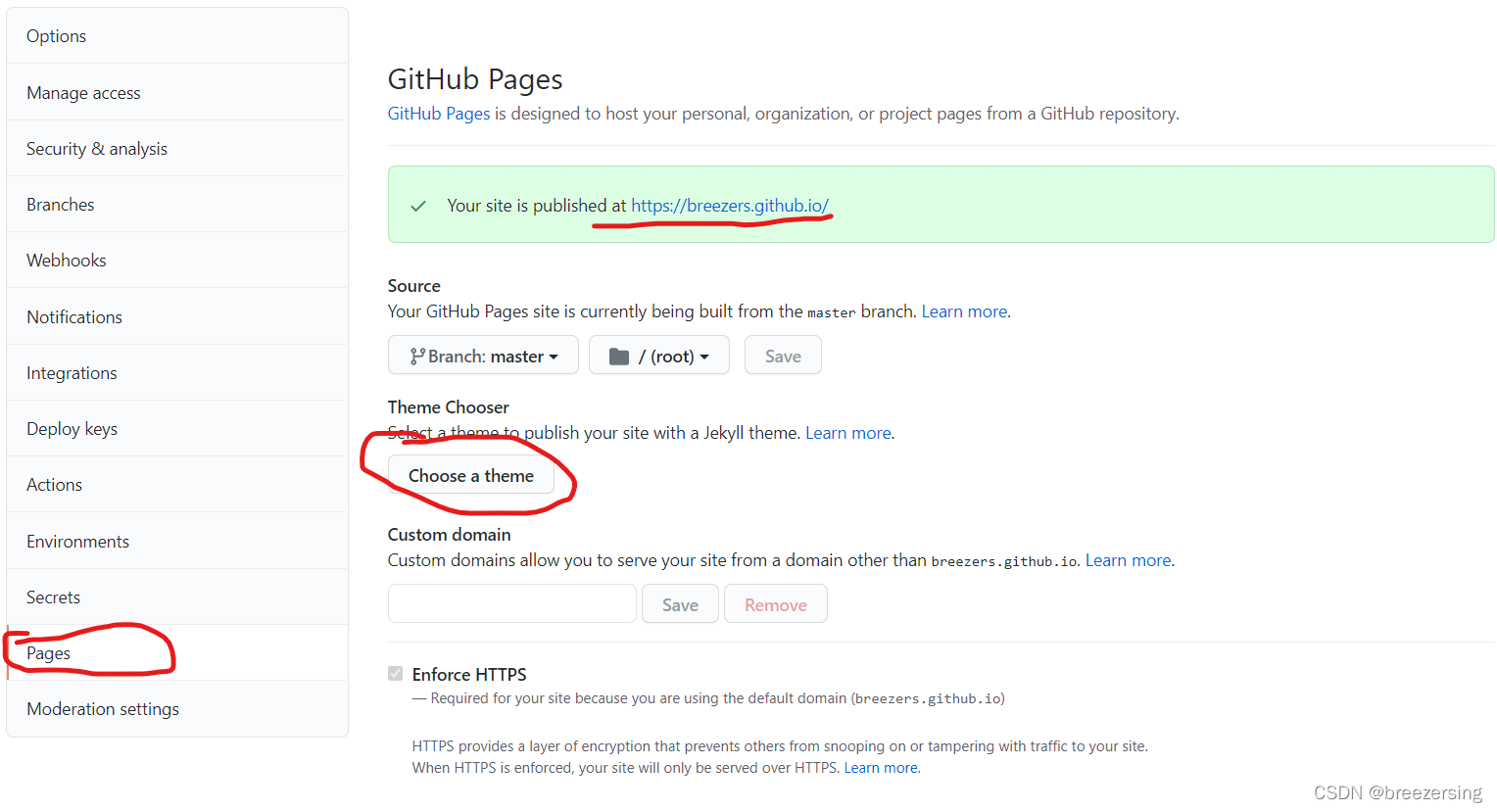
Task: Click the Remove custom domain button
Action: coord(776,604)
